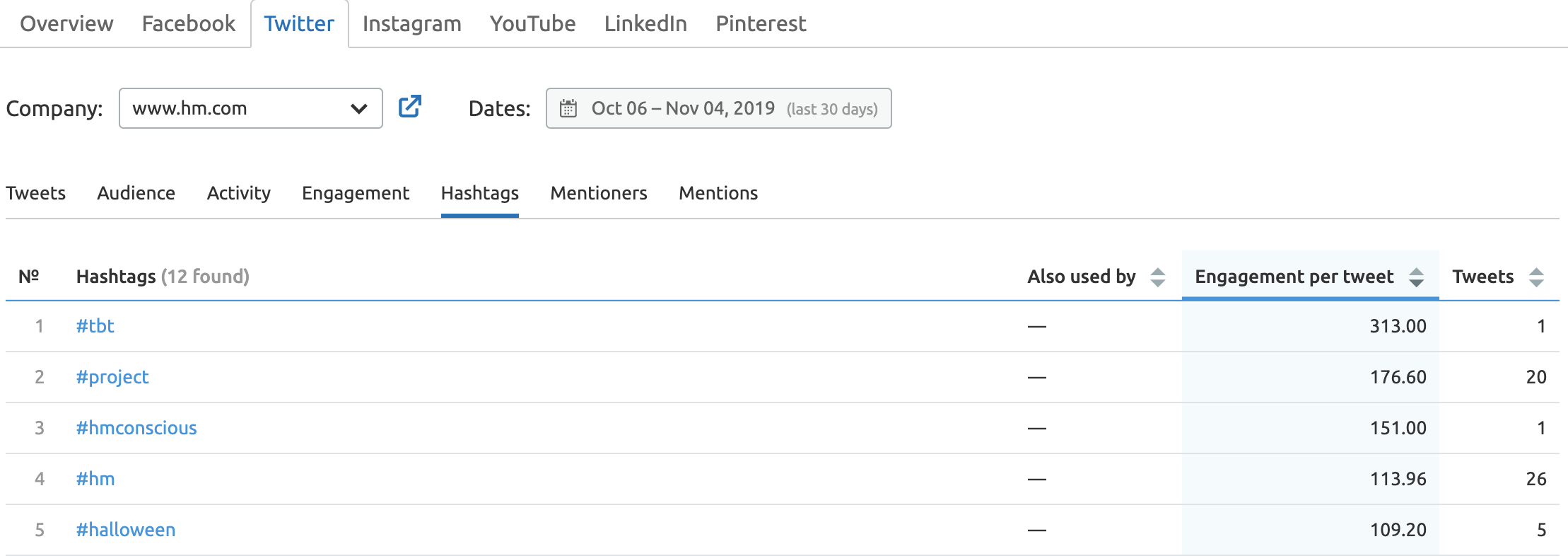Sort by Also used by column arrows
The width and height of the screenshot is (1568, 556).
pyautogui.click(x=1157, y=277)
